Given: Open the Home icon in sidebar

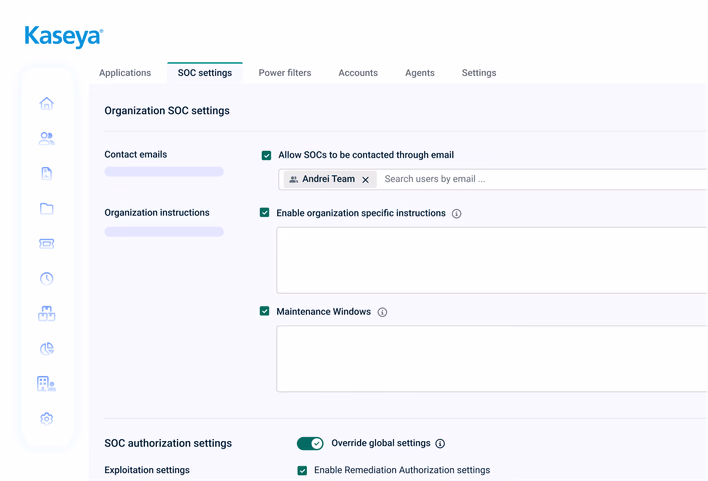Looking at the screenshot, I should pyautogui.click(x=47, y=103).
